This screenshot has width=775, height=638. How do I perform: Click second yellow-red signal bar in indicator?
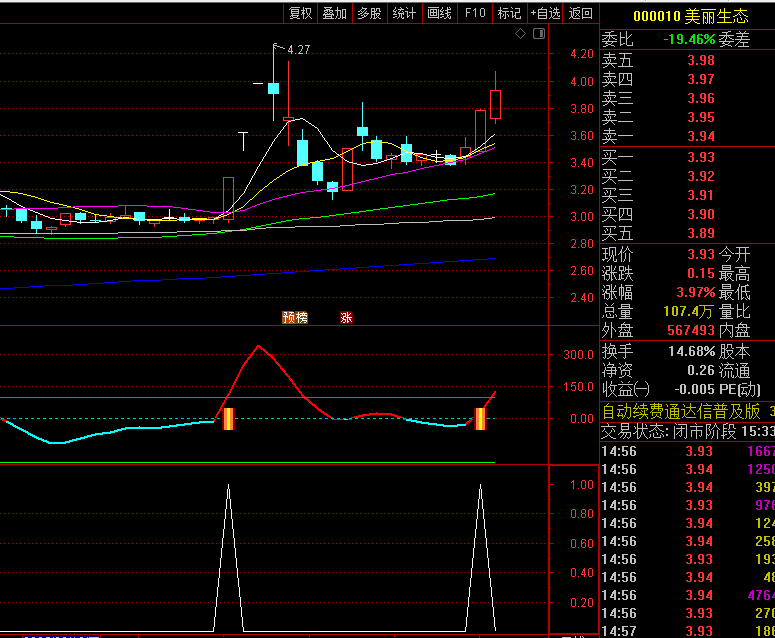(x=480, y=419)
